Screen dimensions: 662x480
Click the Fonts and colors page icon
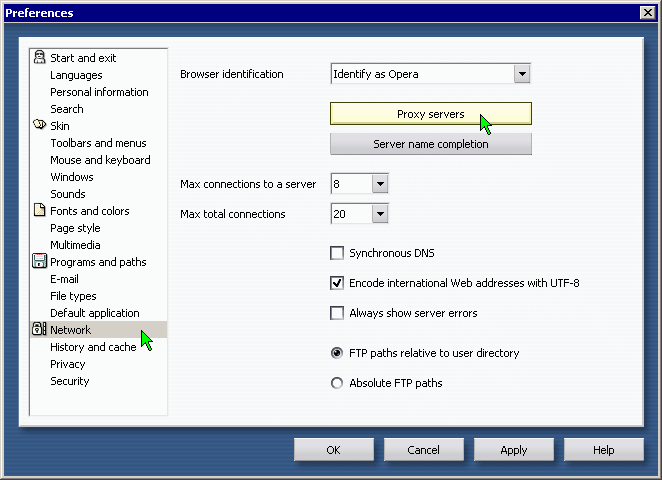(39, 210)
